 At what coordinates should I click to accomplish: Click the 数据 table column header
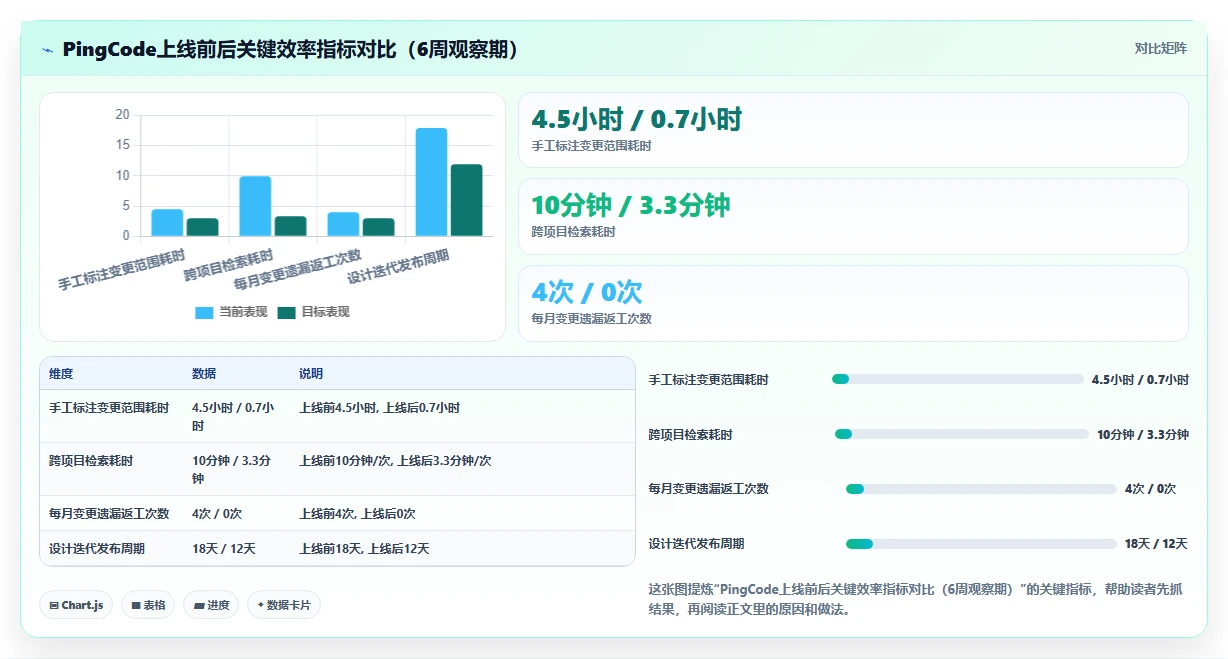pos(204,374)
